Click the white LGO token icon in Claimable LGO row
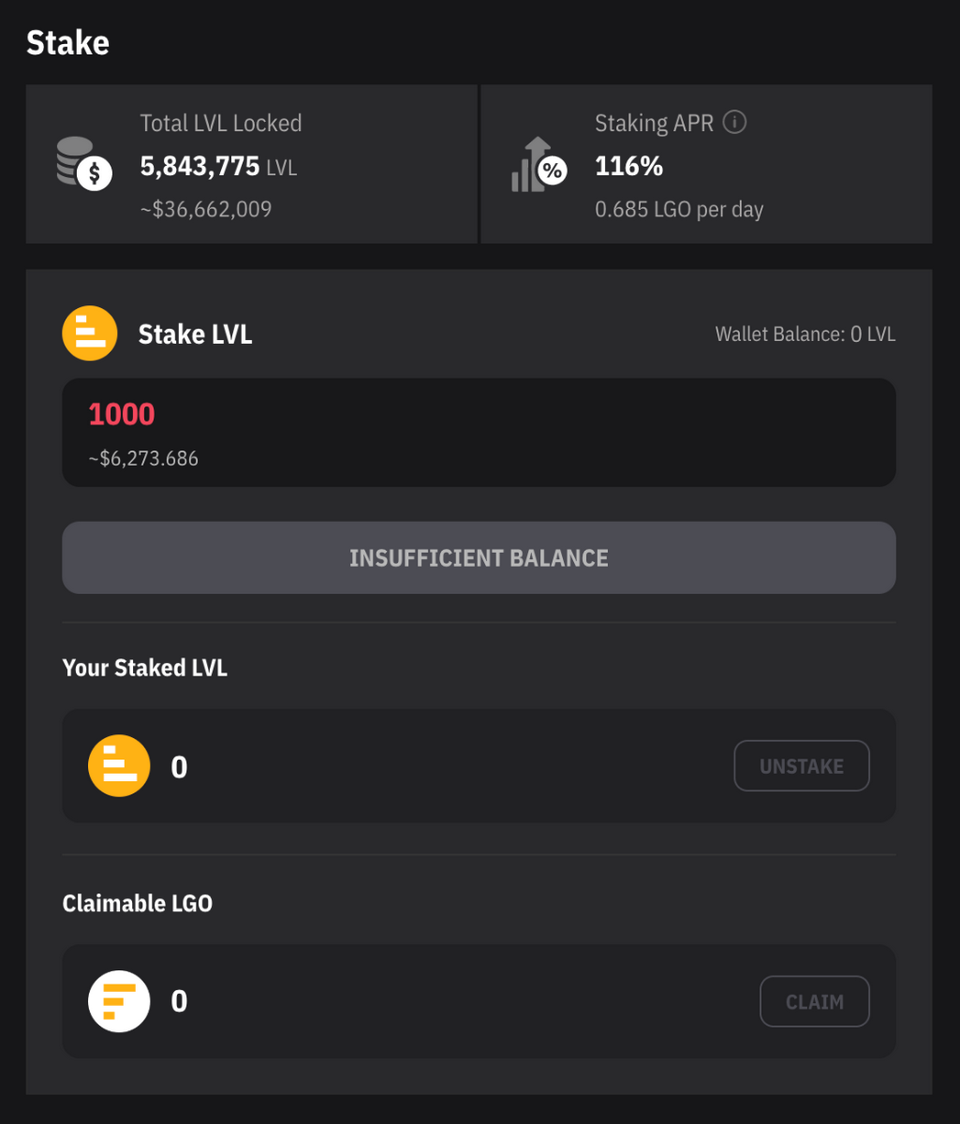960x1124 pixels. tap(119, 1001)
